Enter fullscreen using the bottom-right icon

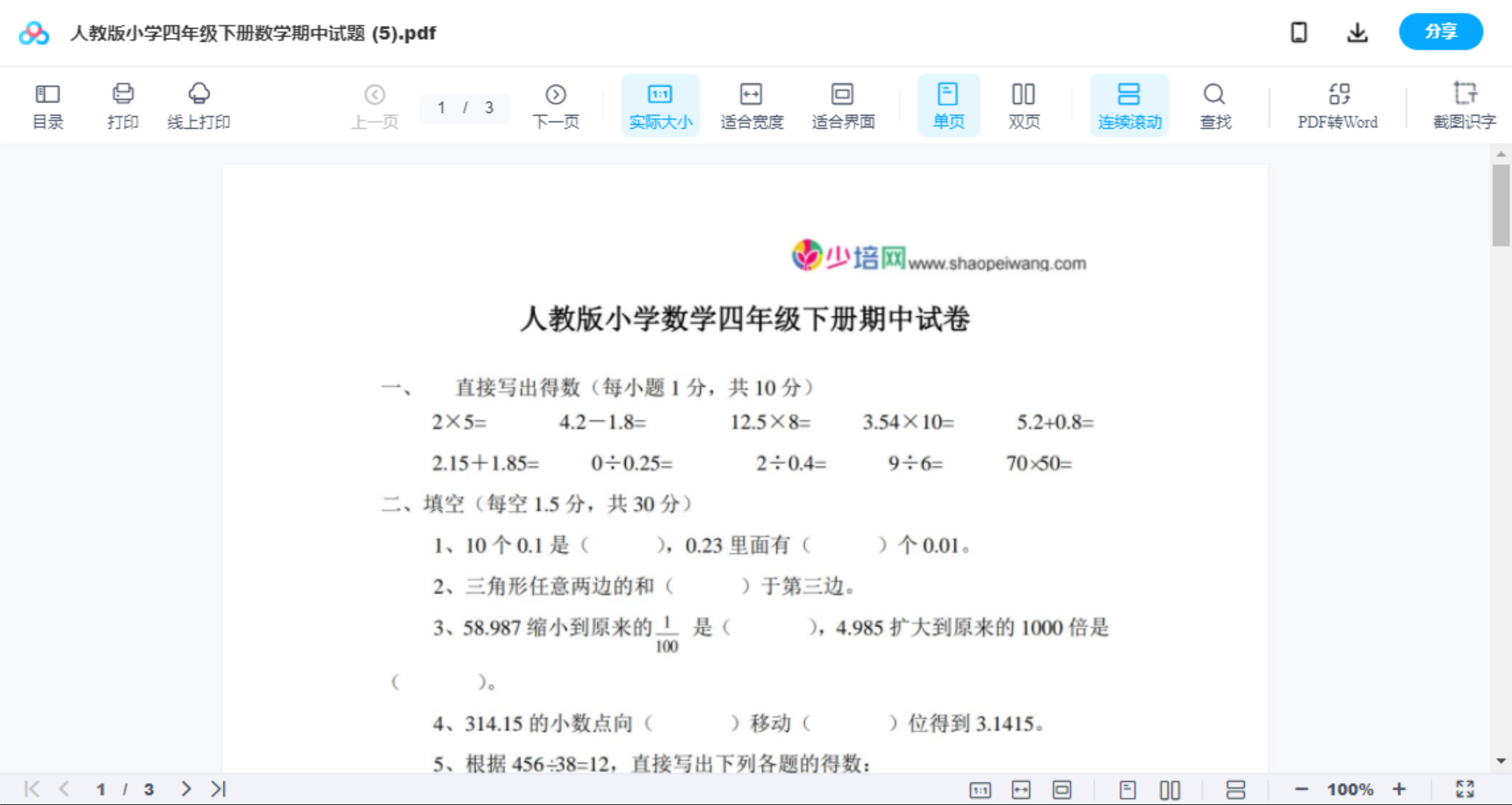click(x=1465, y=788)
